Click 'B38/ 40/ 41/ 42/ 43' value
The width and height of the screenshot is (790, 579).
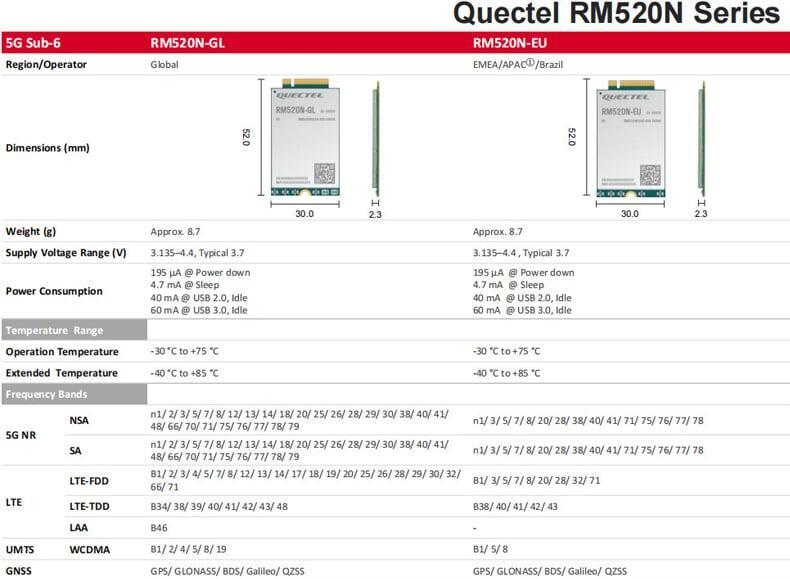515,506
